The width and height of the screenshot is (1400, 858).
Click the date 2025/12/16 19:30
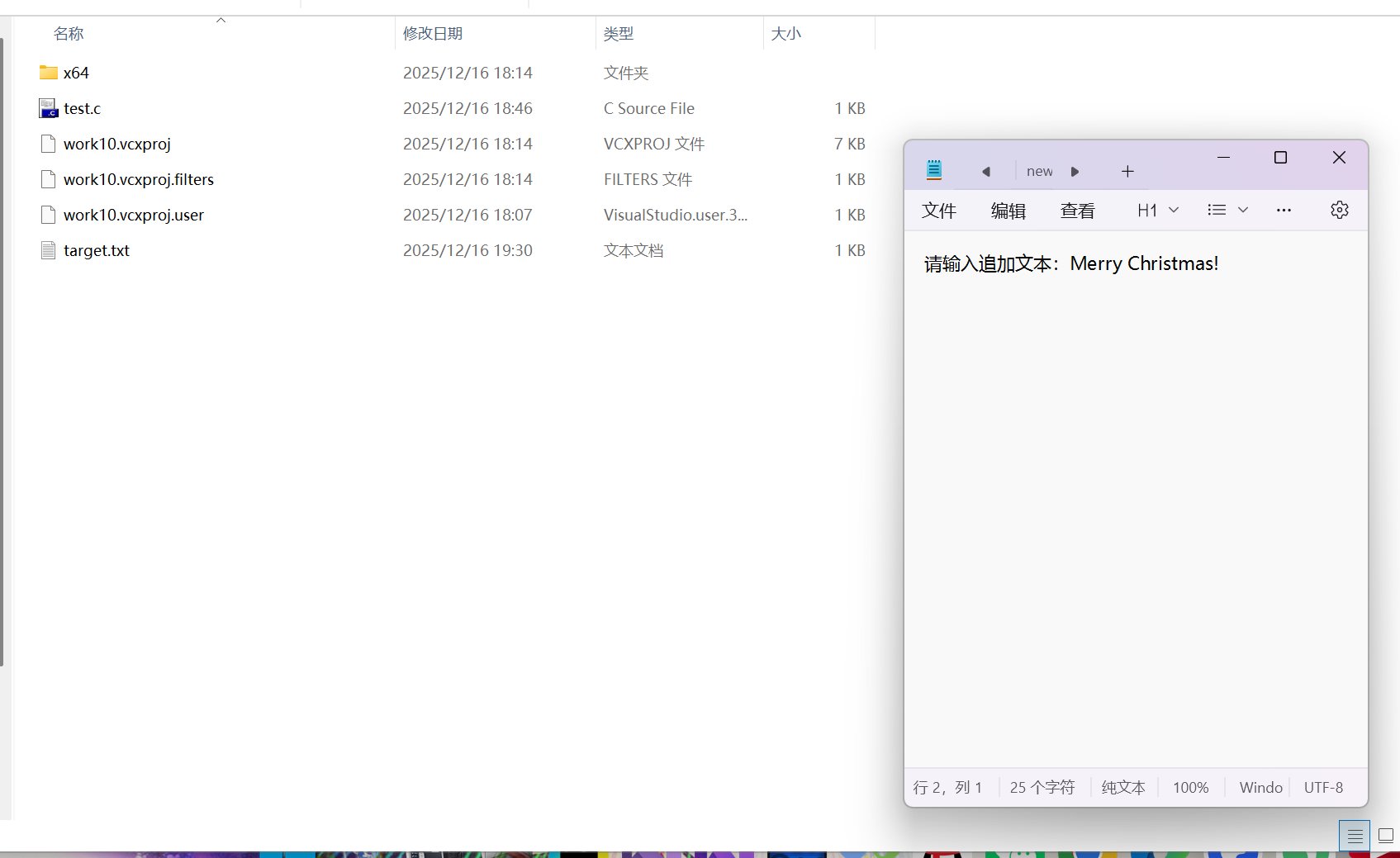467,250
